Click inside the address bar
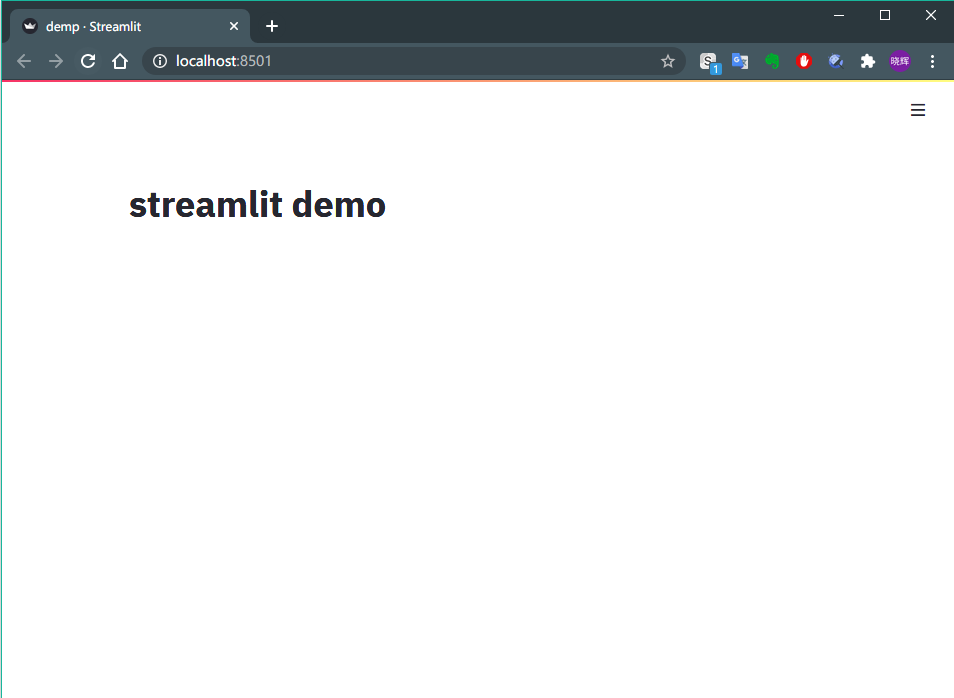 coord(400,61)
